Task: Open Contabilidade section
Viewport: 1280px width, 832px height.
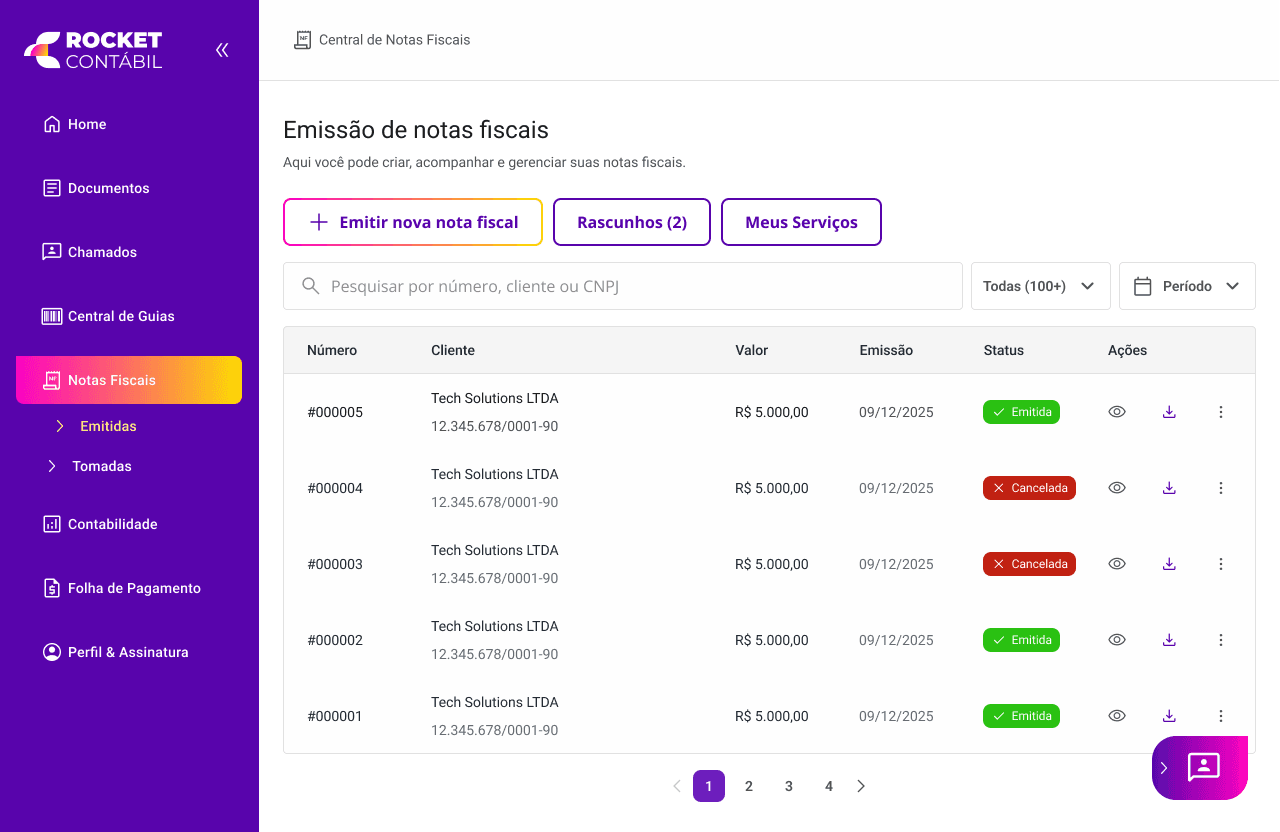Action: click(100, 524)
